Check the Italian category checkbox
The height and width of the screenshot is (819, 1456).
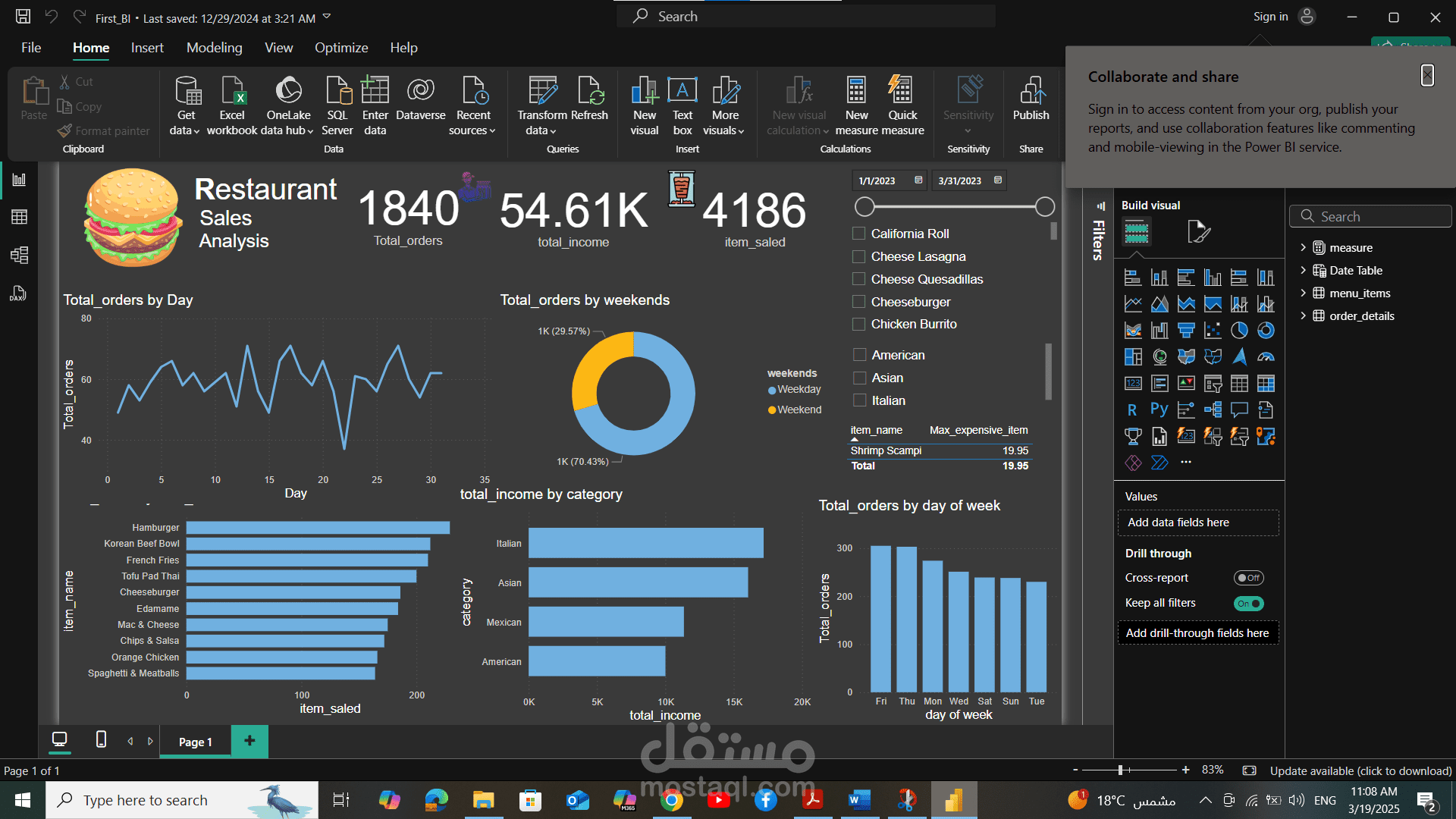point(860,400)
